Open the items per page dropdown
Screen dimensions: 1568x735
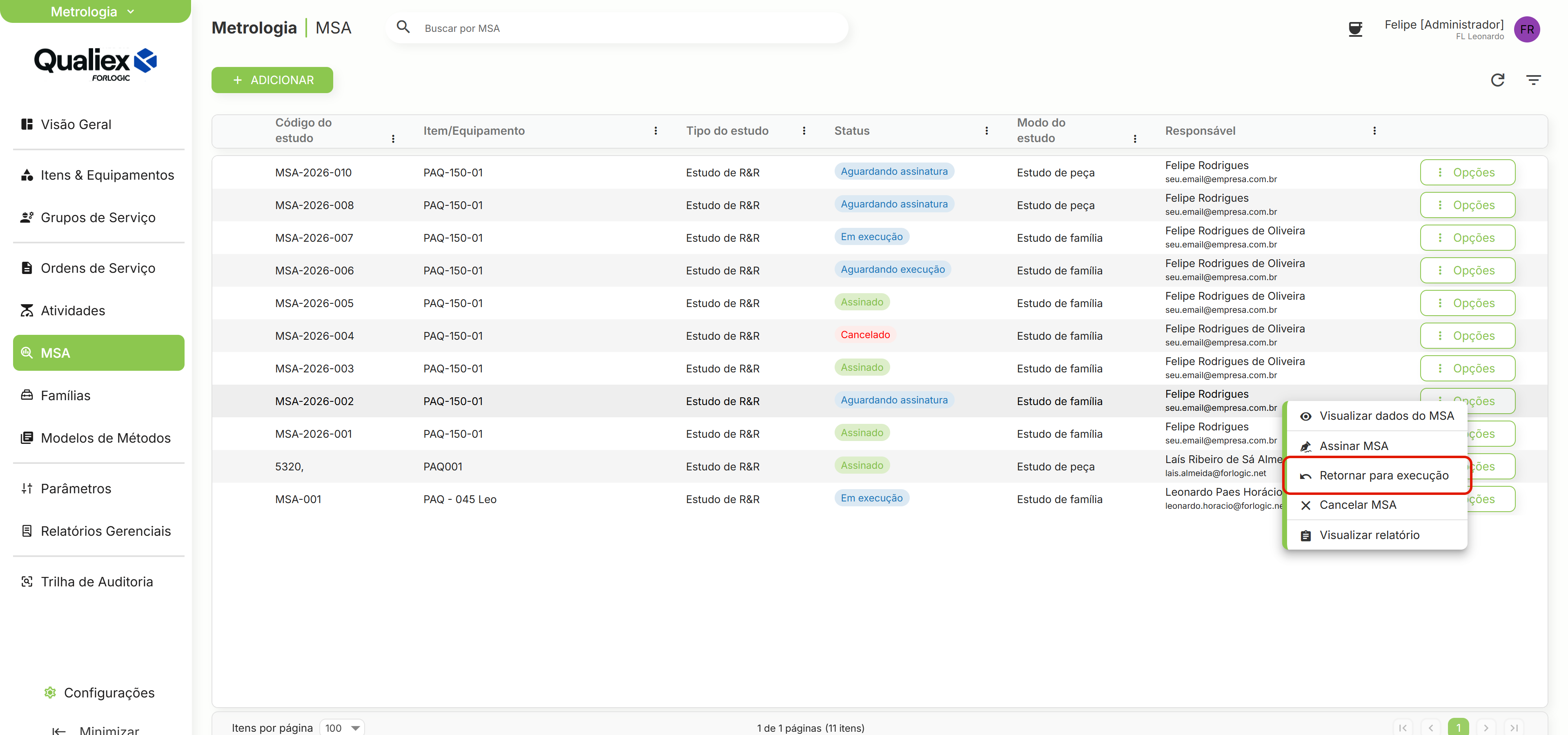click(x=342, y=728)
